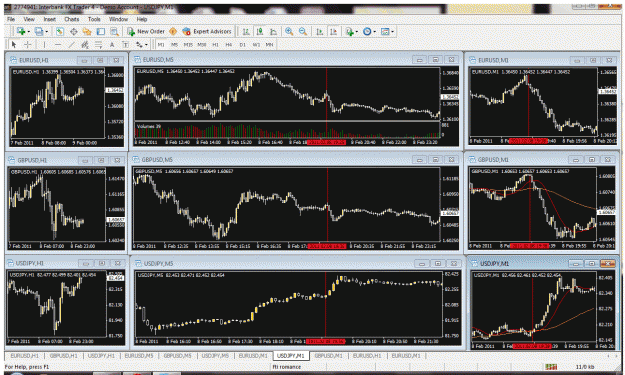Toggle Bar Chart display mode
The image size is (625, 375).
click(246, 31)
